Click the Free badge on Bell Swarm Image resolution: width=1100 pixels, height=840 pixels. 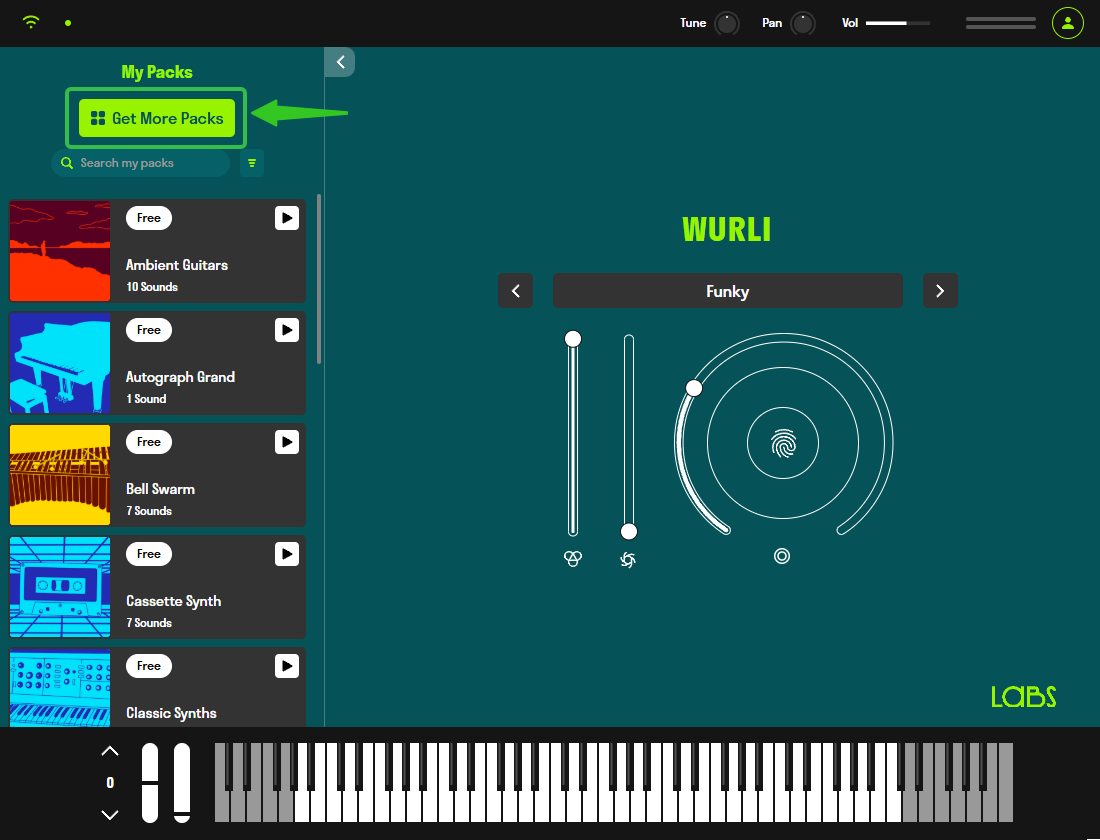point(149,442)
